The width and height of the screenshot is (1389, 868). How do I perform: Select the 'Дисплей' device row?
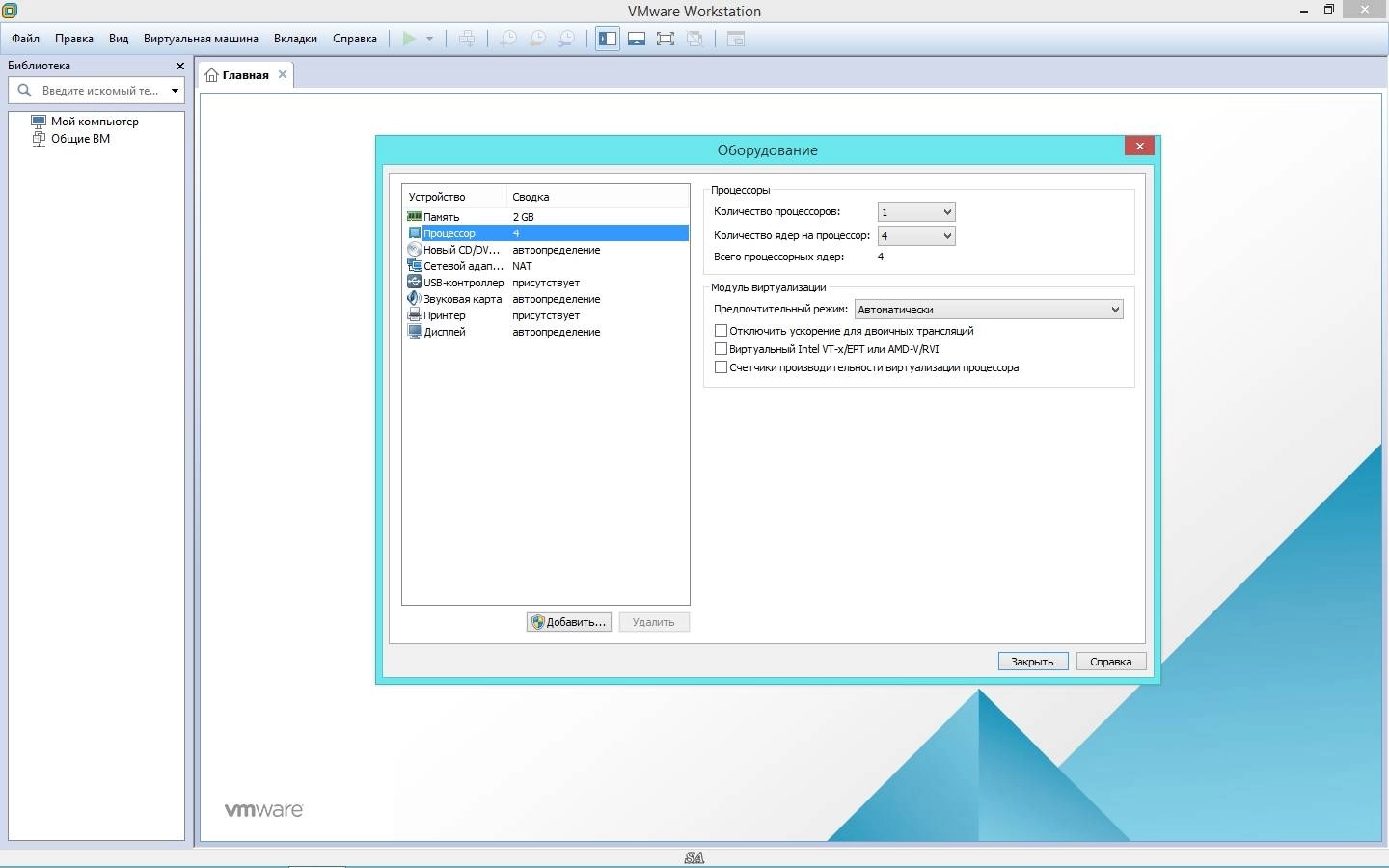545,332
